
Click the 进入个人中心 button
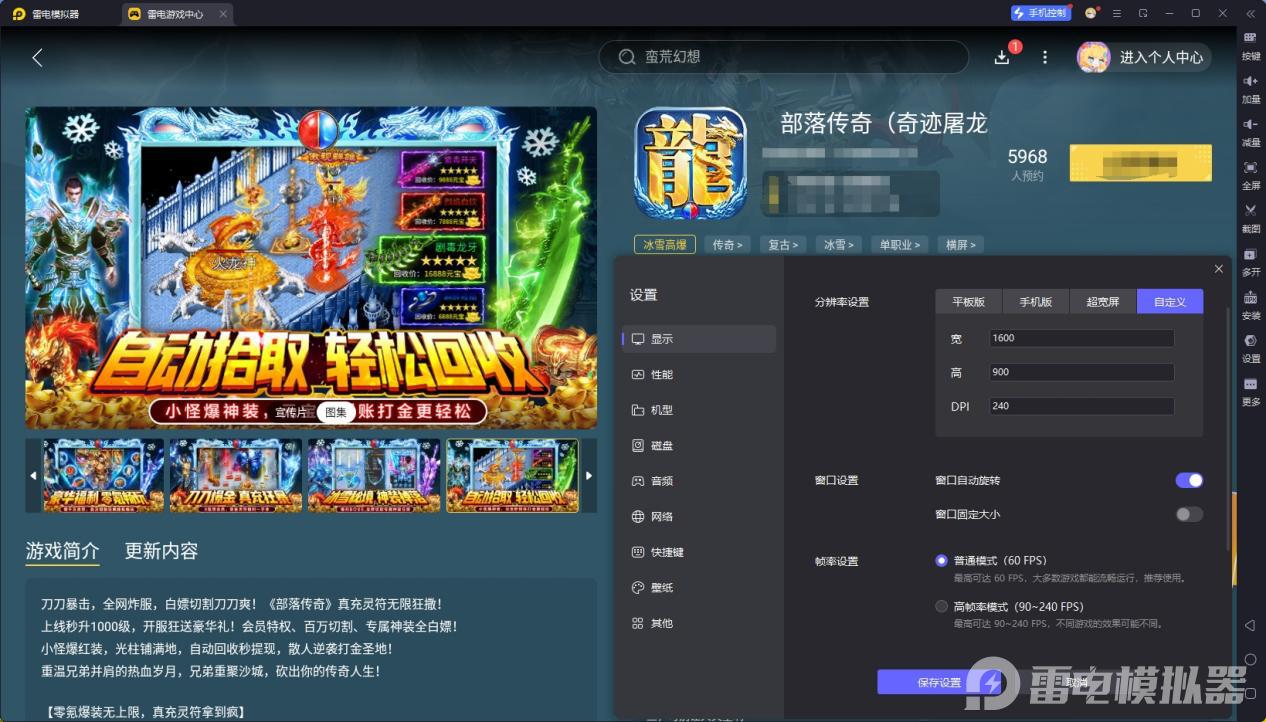[x=1144, y=57]
